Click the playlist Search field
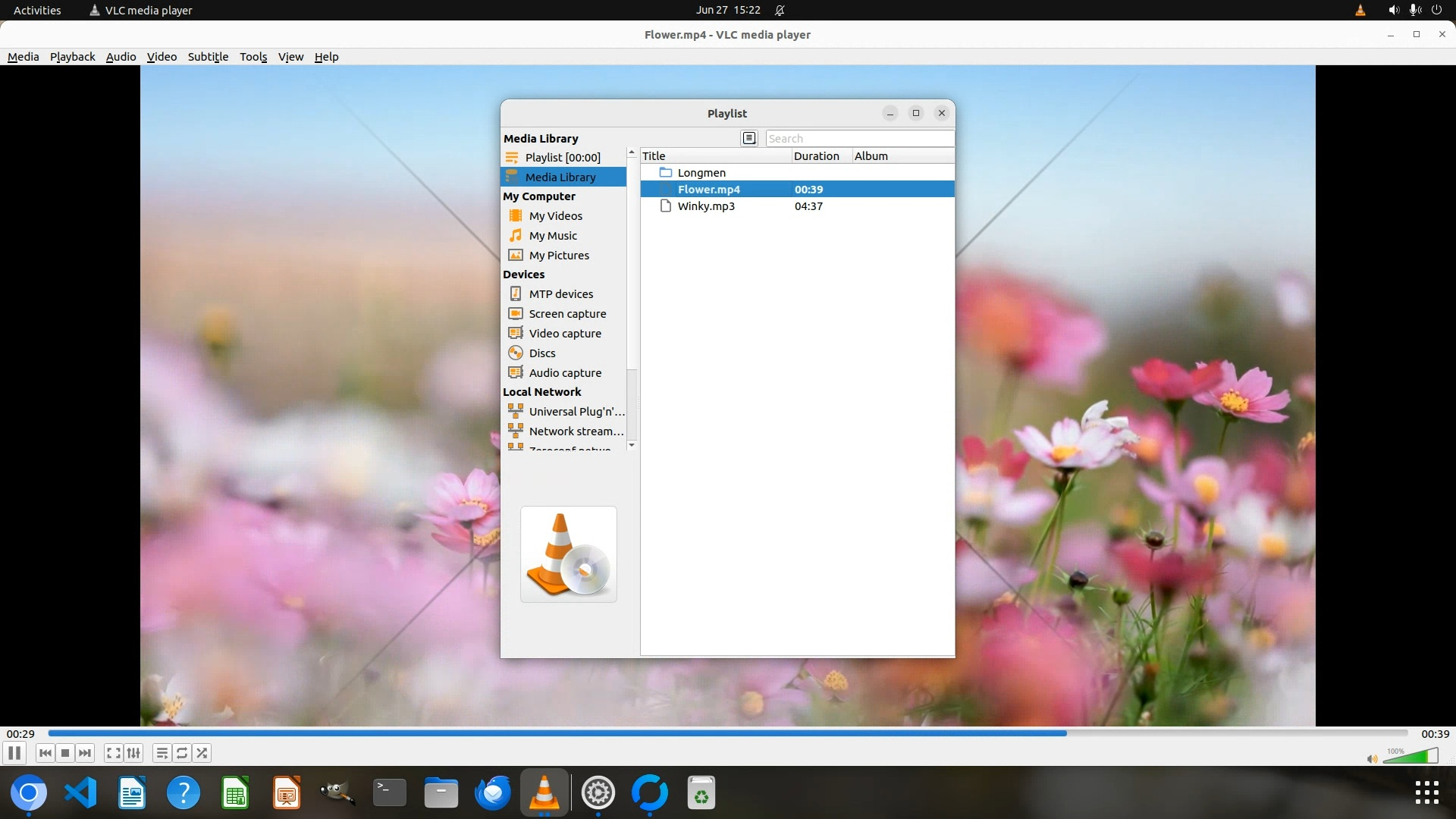Screen dimensions: 1456x819 [858, 139]
